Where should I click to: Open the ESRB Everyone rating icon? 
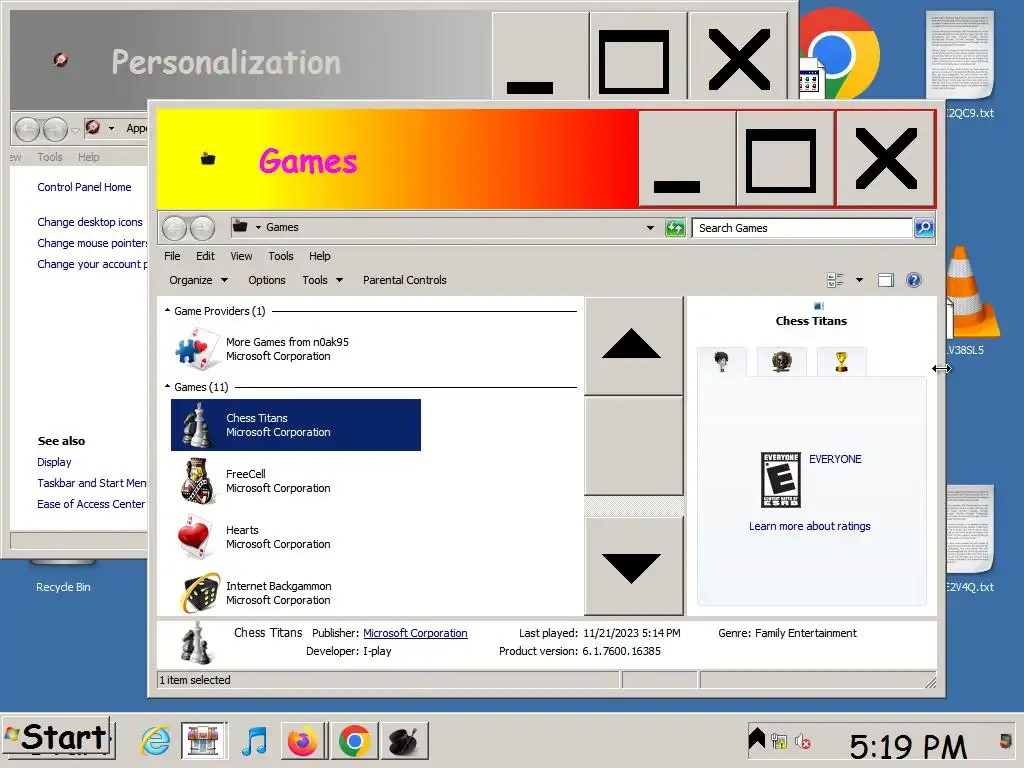780,480
